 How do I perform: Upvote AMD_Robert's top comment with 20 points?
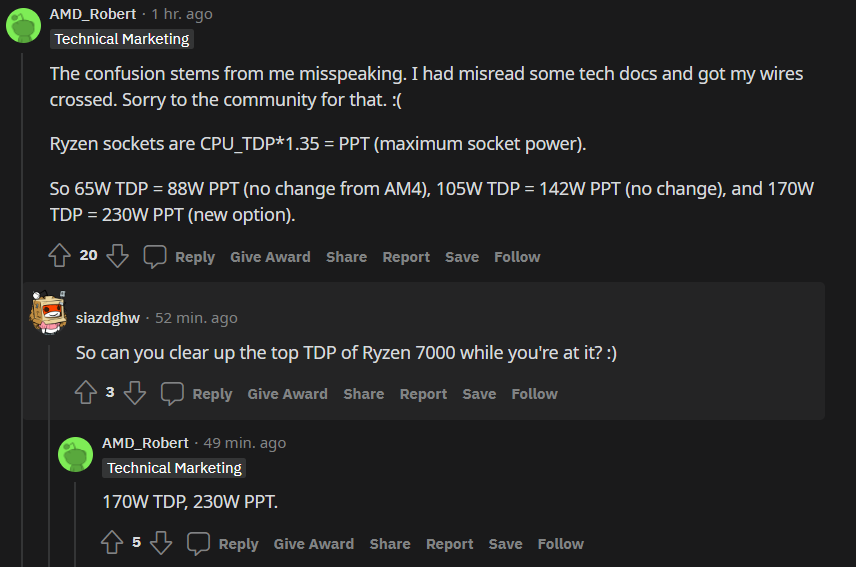click(x=60, y=256)
